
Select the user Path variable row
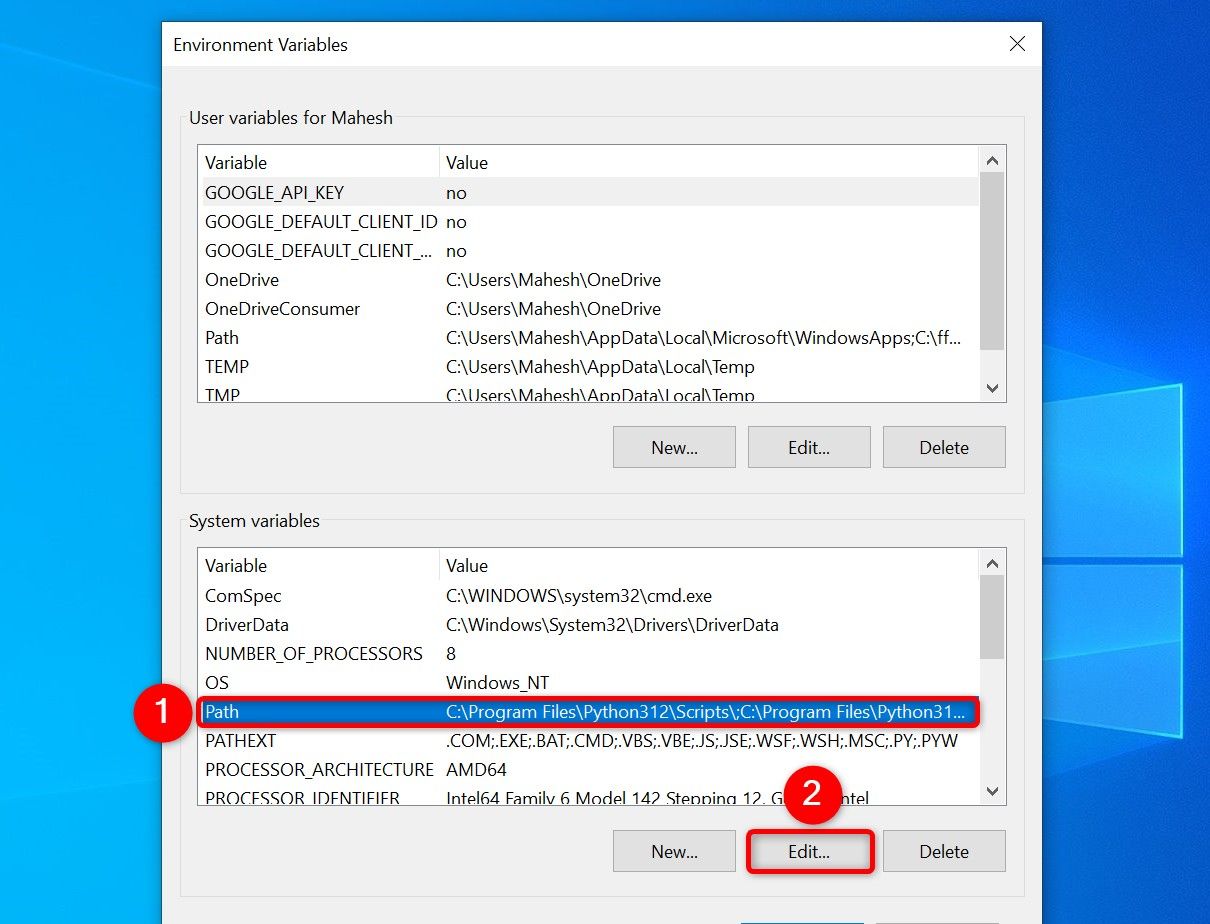589,338
